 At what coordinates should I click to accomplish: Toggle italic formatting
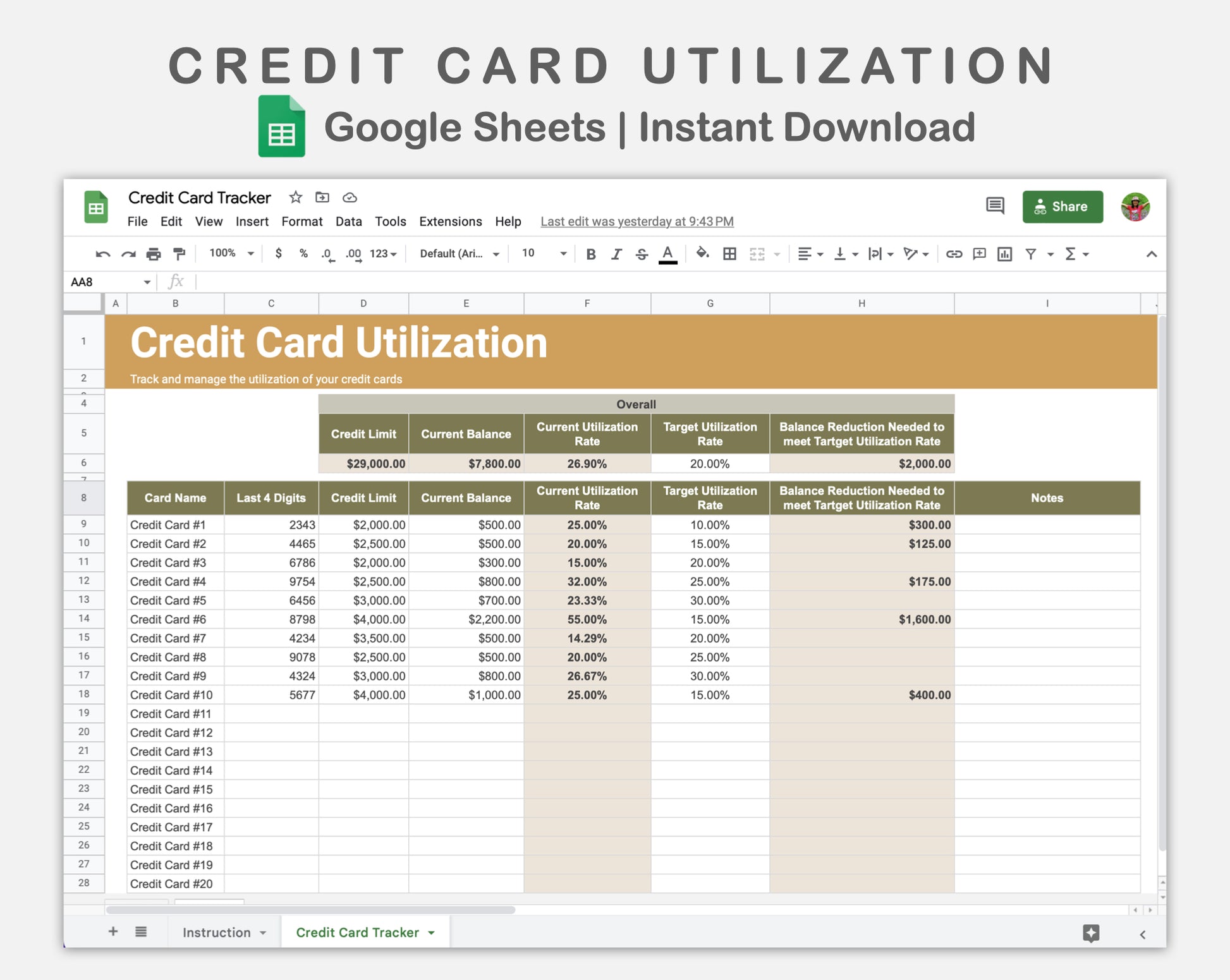(x=616, y=254)
